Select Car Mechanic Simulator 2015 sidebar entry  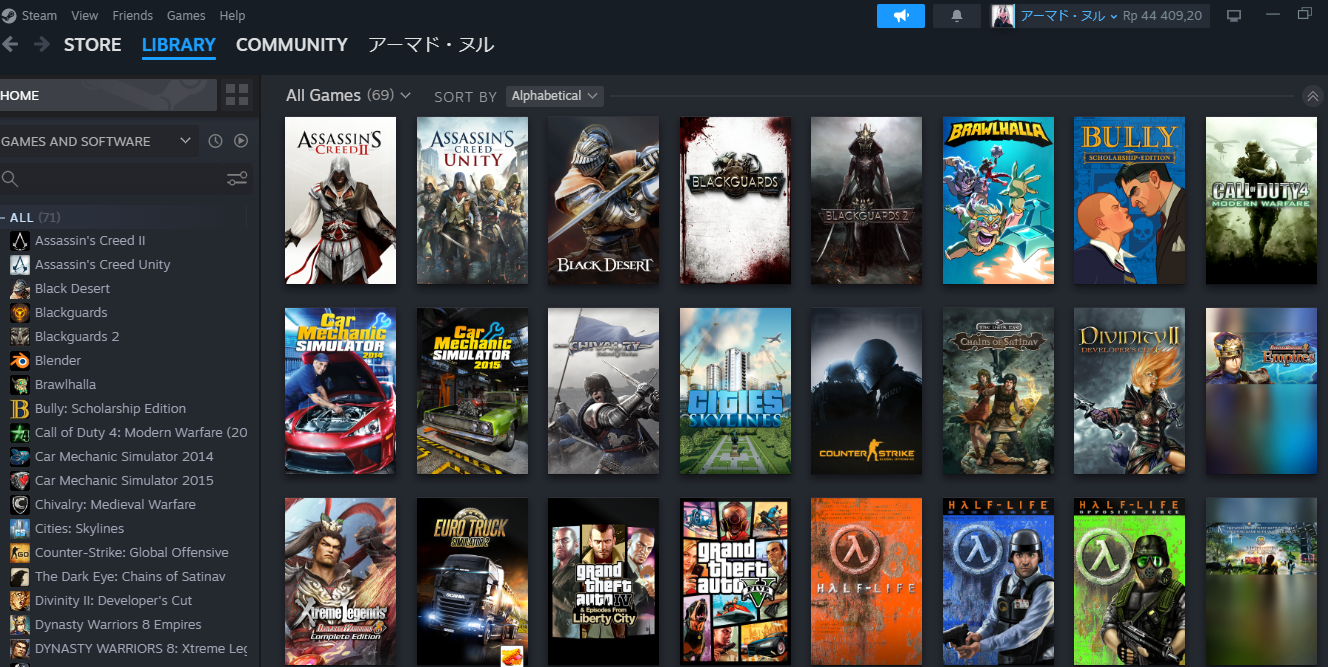tap(124, 480)
